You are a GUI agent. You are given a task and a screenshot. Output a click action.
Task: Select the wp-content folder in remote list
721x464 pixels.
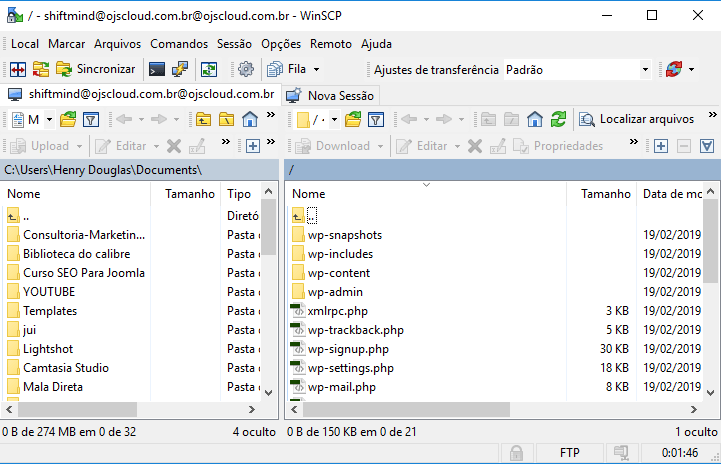(x=337, y=273)
